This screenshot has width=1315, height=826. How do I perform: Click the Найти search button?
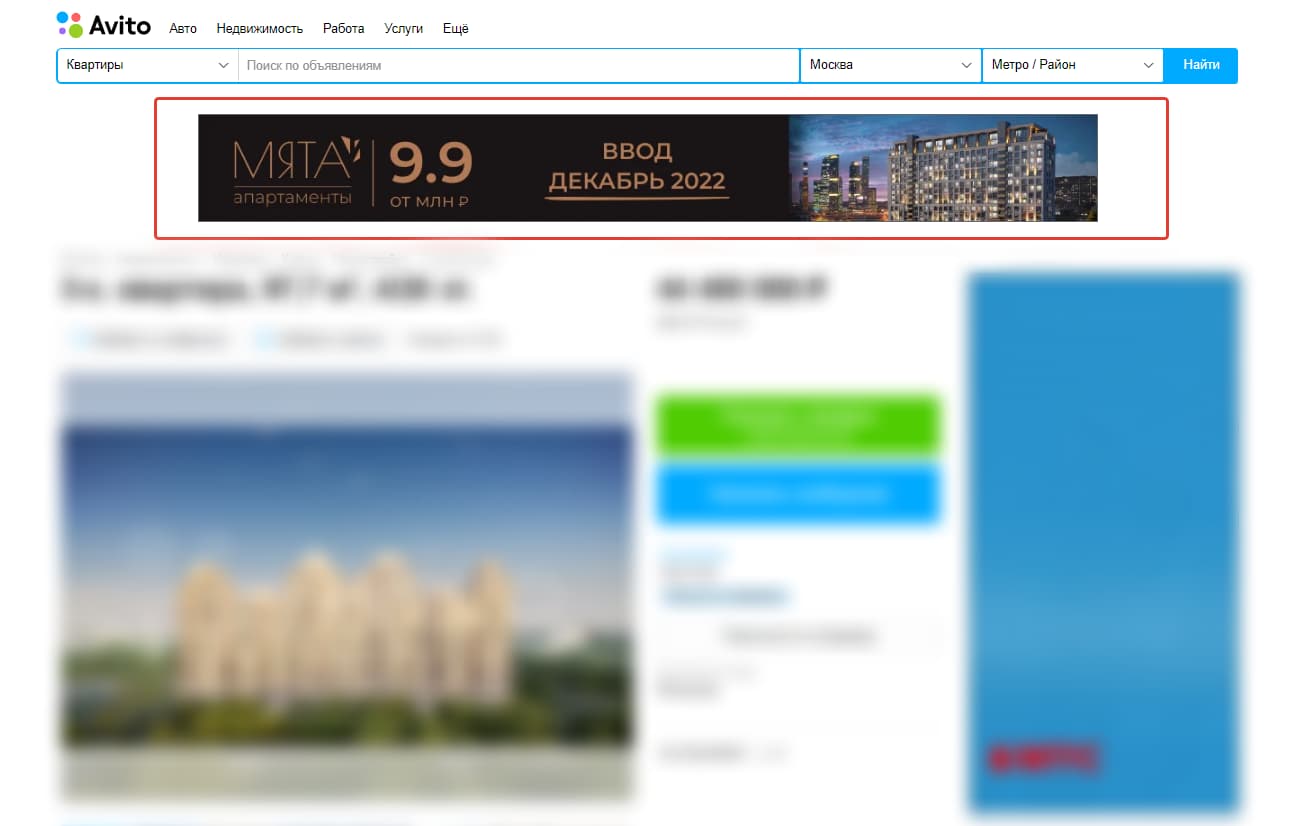(1201, 65)
